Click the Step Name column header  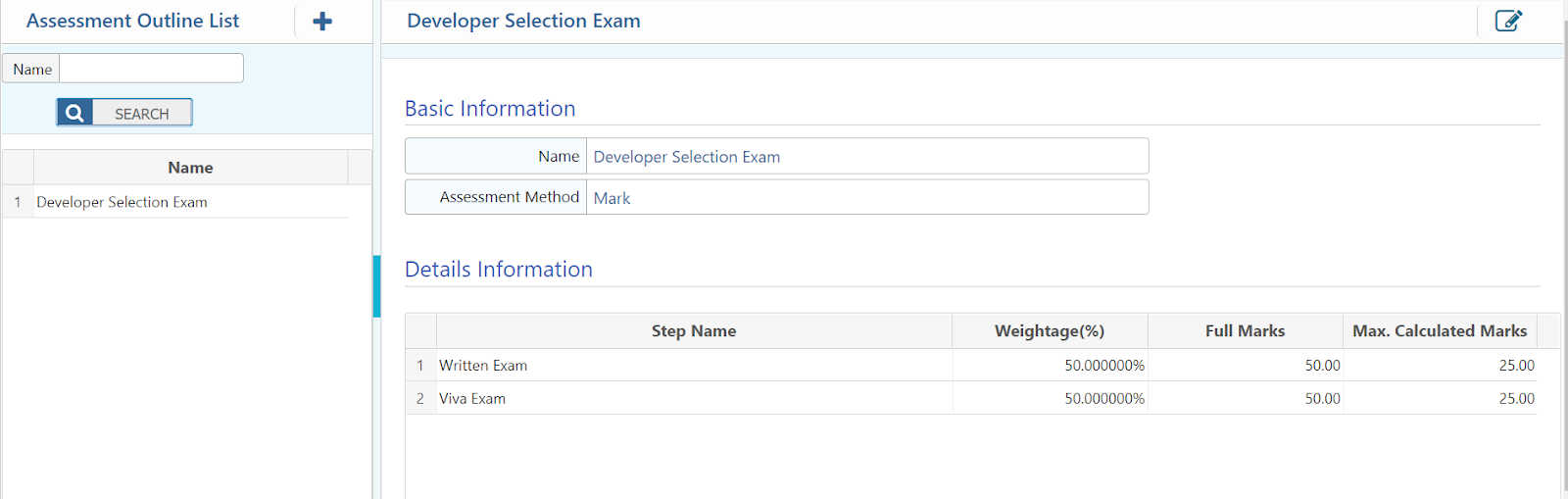coord(694,331)
